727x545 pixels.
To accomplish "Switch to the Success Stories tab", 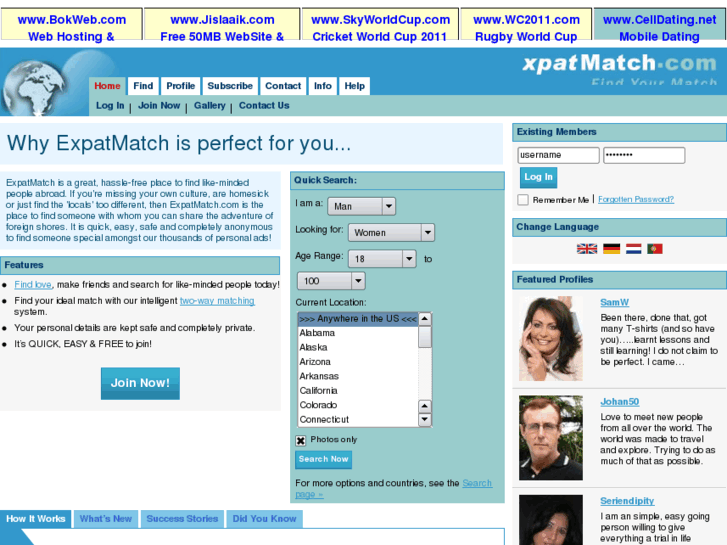I will (182, 519).
